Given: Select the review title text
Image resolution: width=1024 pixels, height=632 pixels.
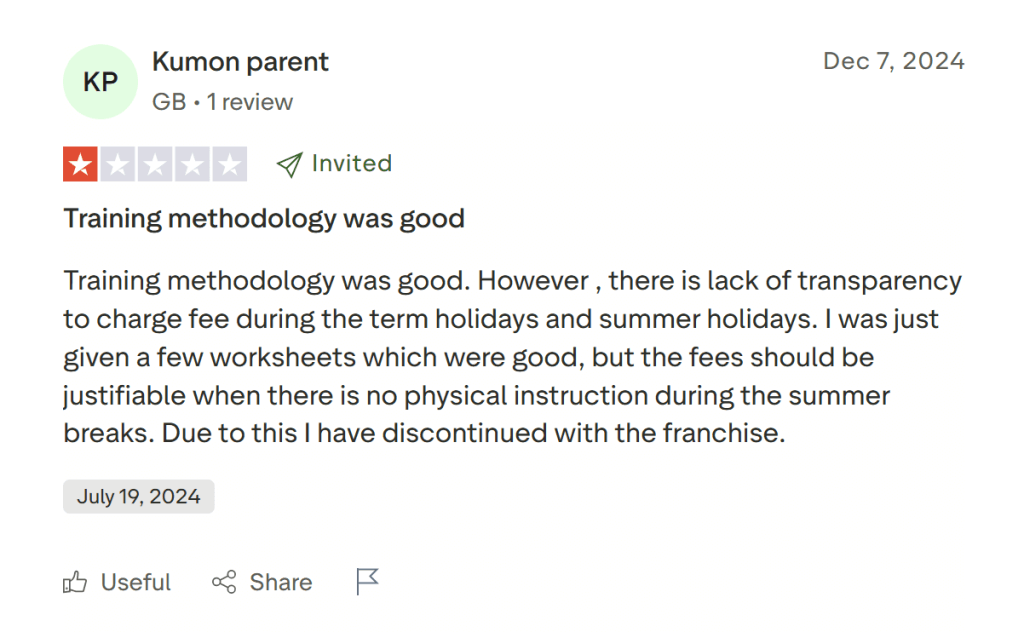Looking at the screenshot, I should pyautogui.click(x=264, y=218).
